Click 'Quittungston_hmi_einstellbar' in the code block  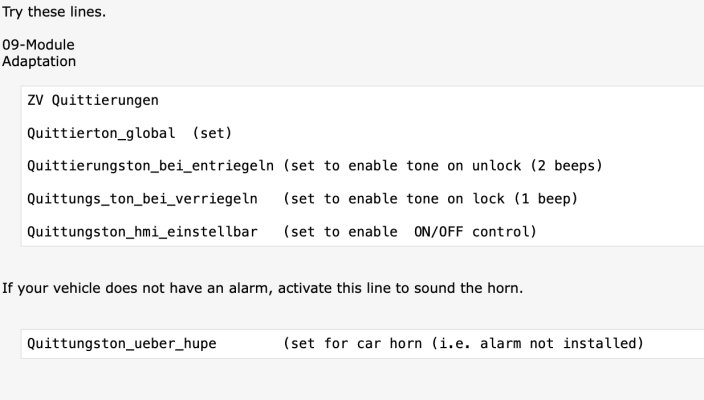(142, 232)
